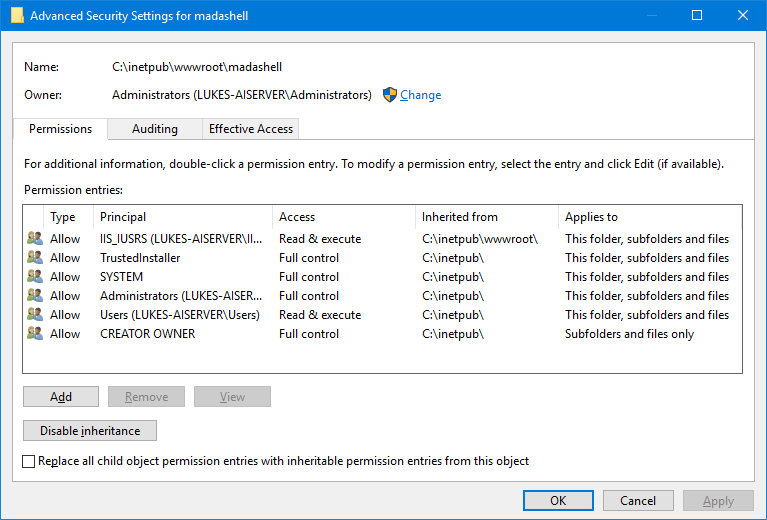
Task: Click Read & execute access for IIS_IUSRS
Action: (320, 239)
